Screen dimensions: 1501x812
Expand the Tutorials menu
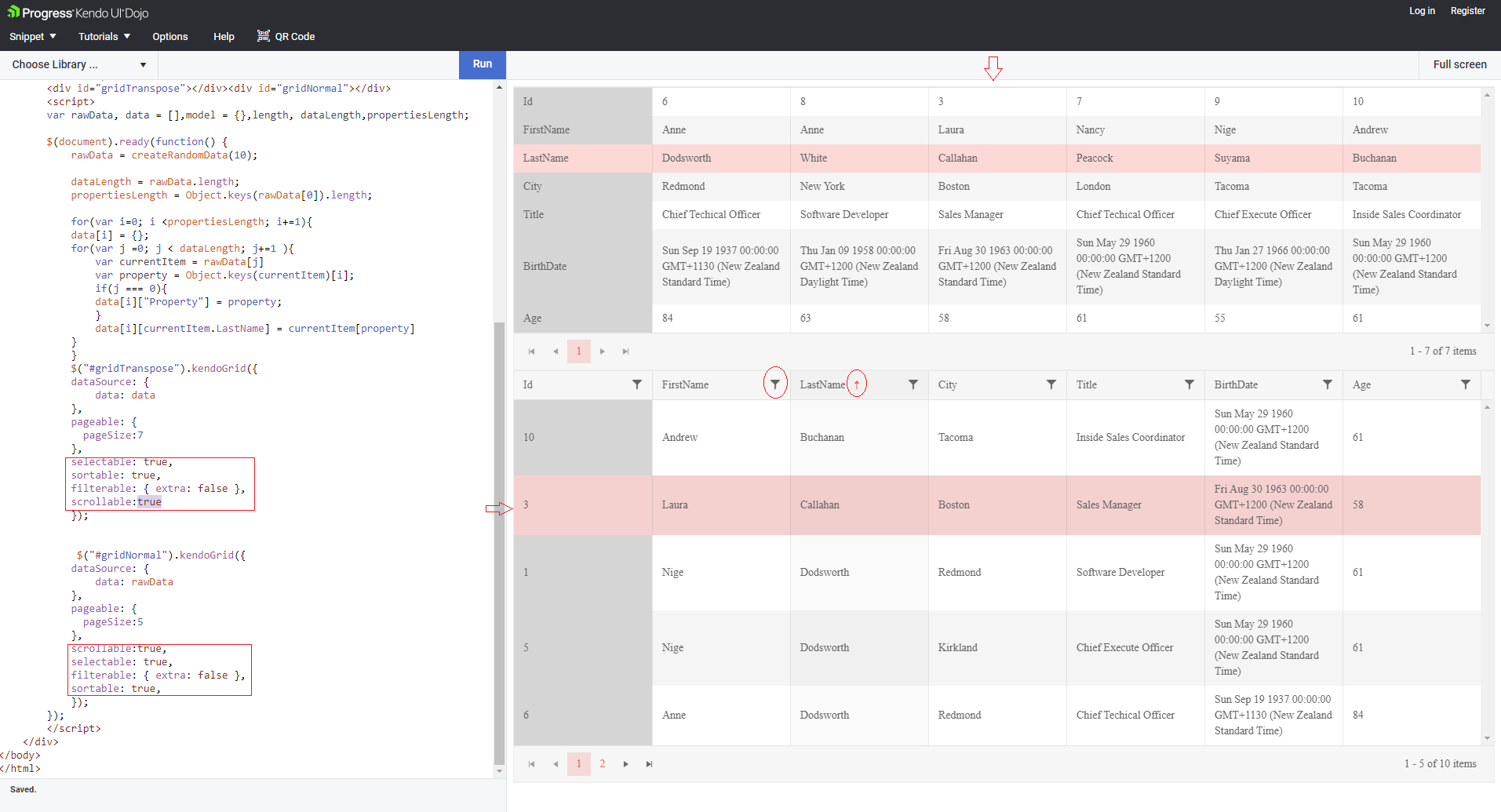104,36
